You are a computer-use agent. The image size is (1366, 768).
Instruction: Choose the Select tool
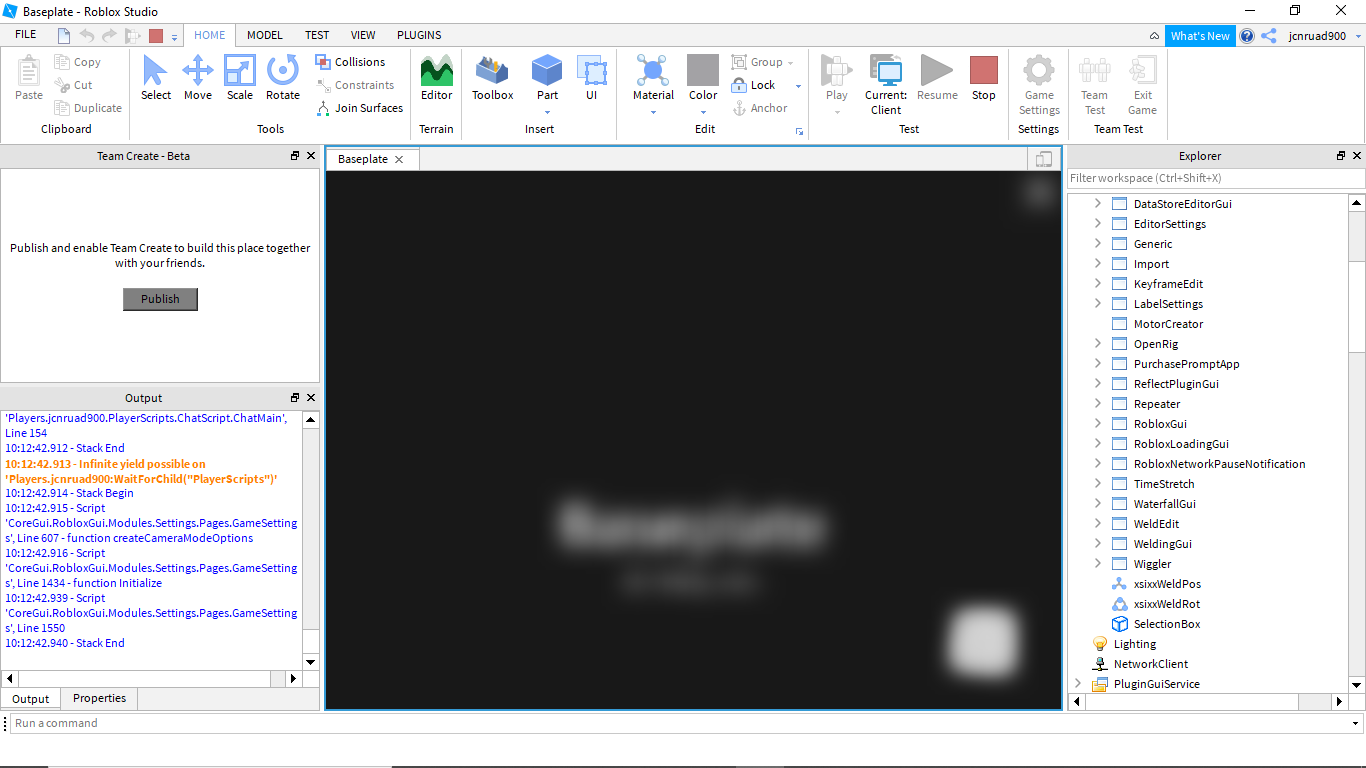[156, 77]
